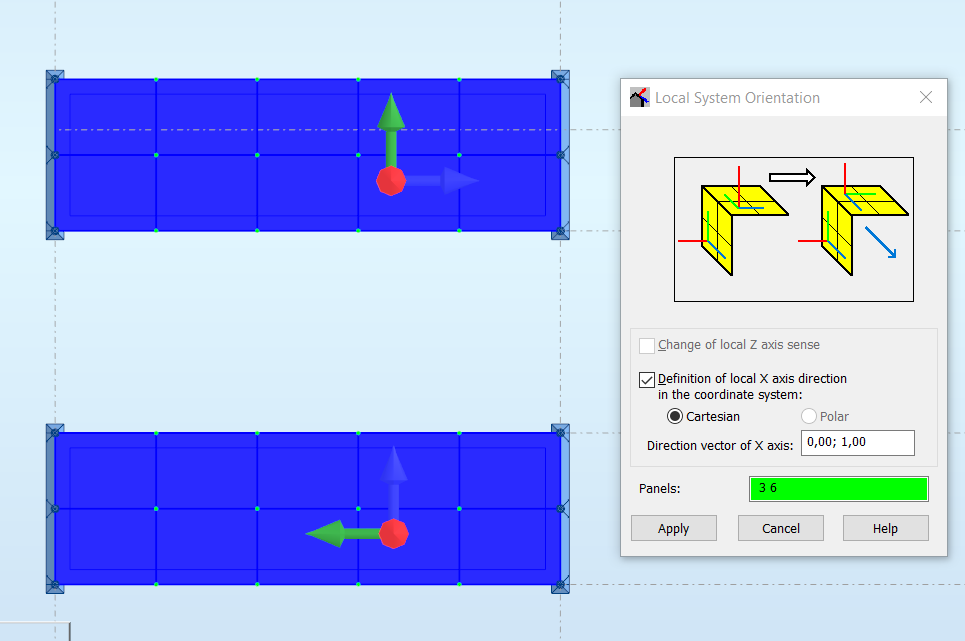
Task: Click the Local System Orientation dialog icon
Action: click(x=639, y=97)
